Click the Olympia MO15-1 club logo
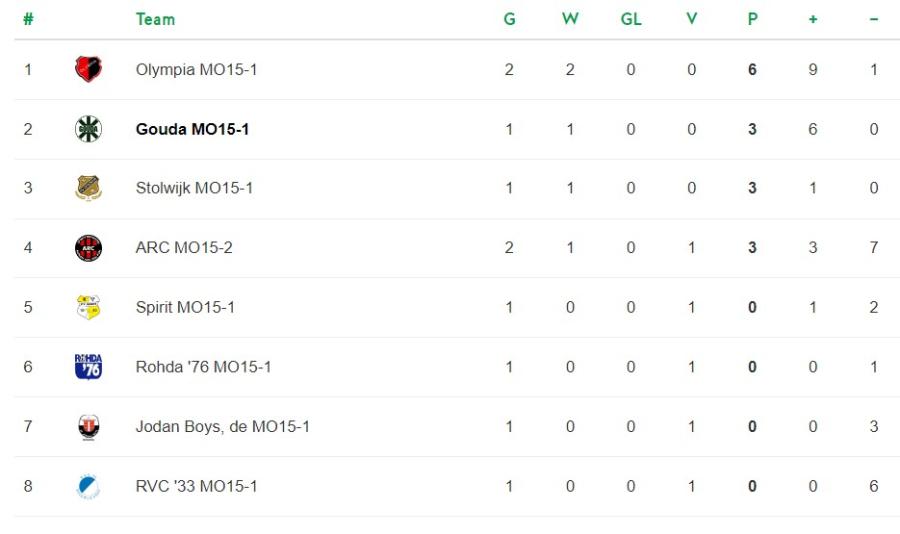This screenshot has width=900, height=534. 88,70
